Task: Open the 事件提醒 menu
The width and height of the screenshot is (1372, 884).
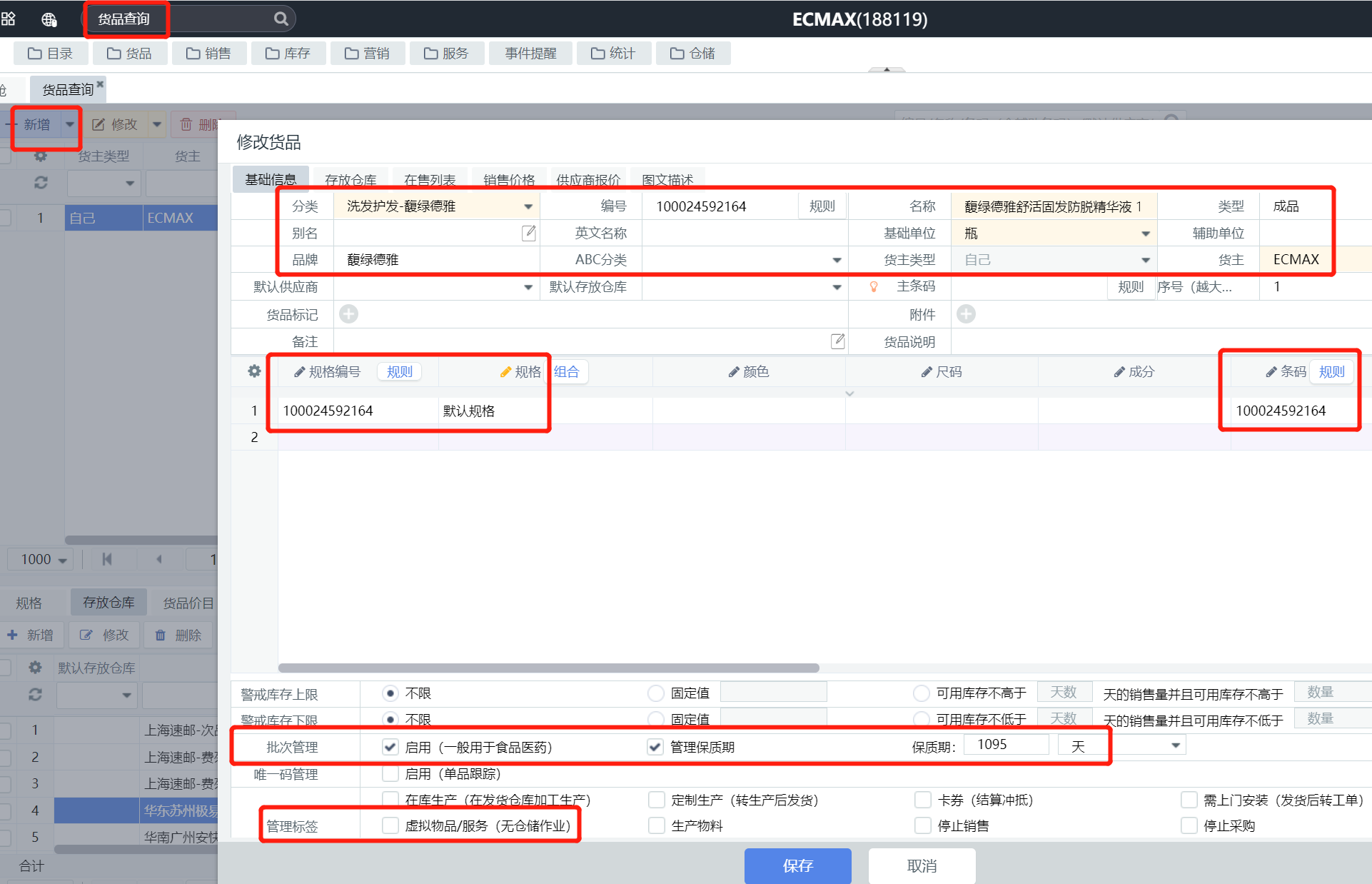Action: [x=530, y=54]
